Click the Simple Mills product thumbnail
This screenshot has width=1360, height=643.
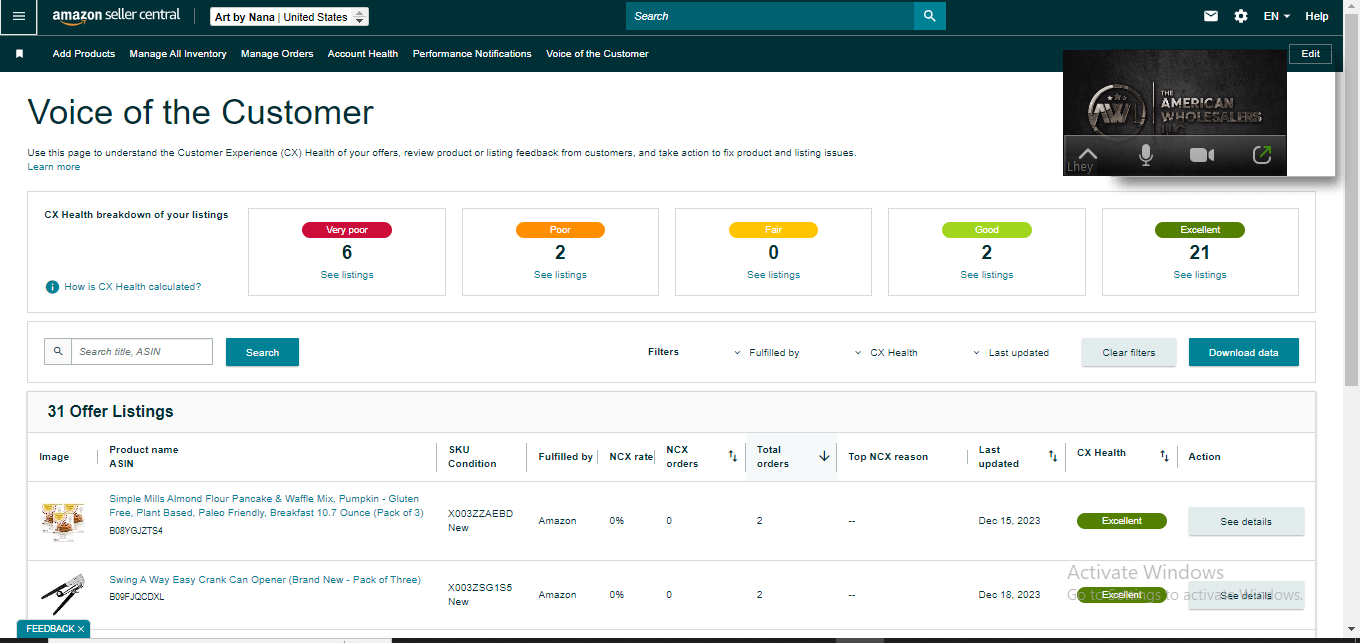click(64, 521)
